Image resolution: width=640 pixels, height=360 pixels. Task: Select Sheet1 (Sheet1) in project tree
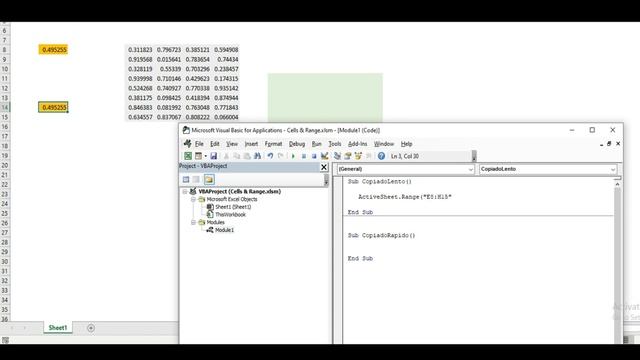pos(233,207)
